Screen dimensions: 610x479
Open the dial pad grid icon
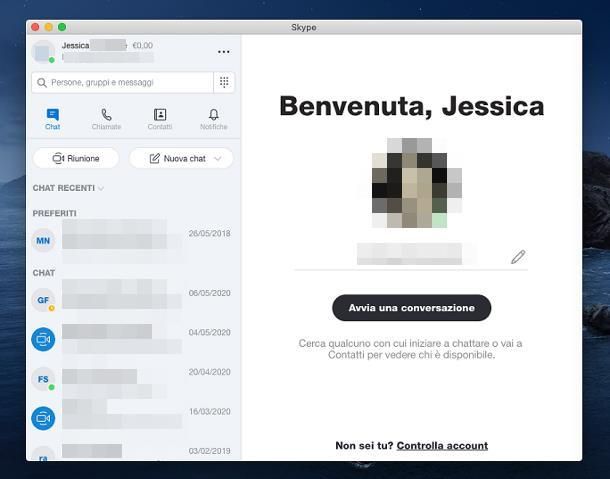[x=224, y=82]
